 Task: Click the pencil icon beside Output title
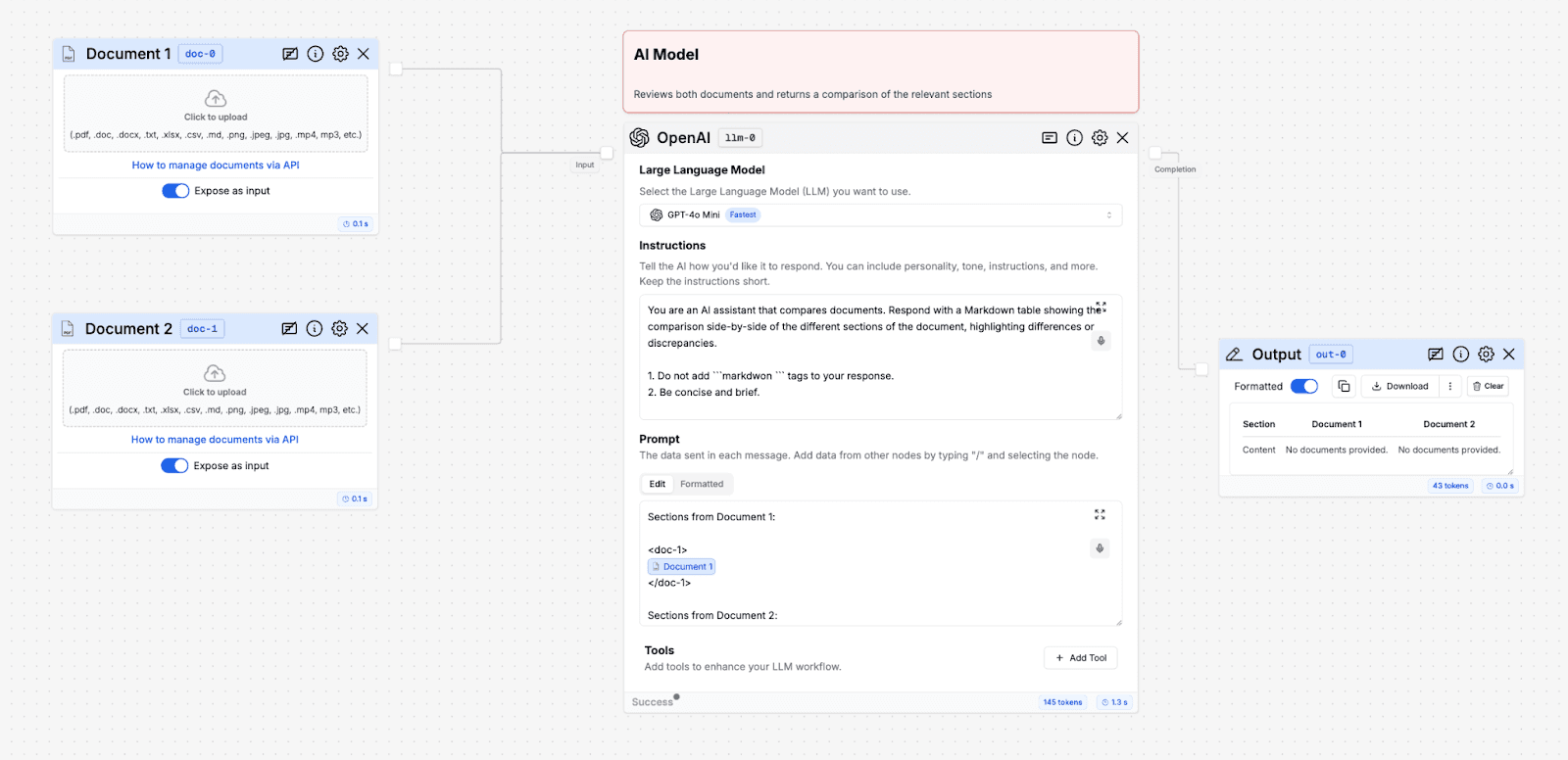(x=1235, y=355)
